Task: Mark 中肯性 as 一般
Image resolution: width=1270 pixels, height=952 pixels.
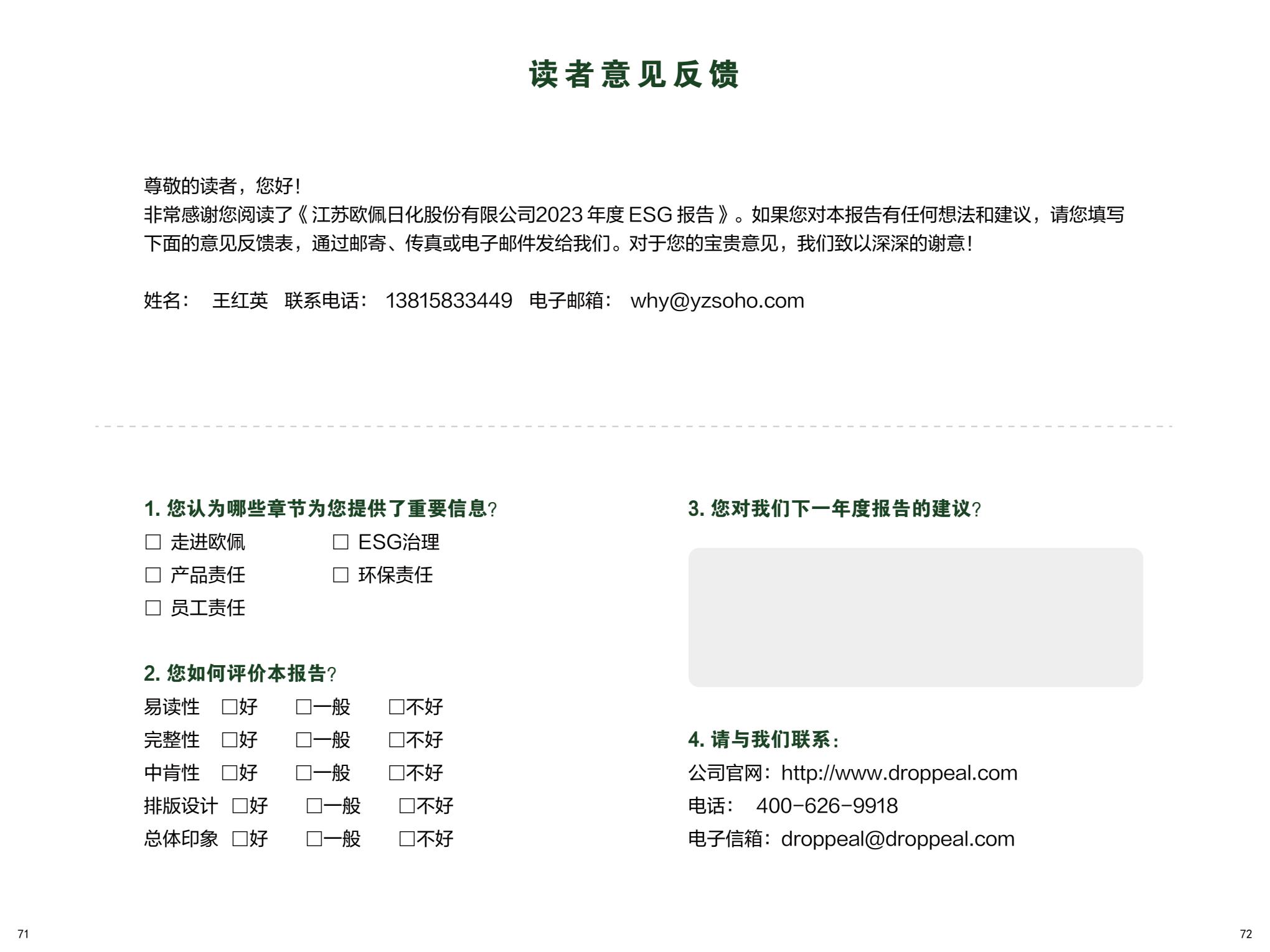Action: [x=304, y=773]
